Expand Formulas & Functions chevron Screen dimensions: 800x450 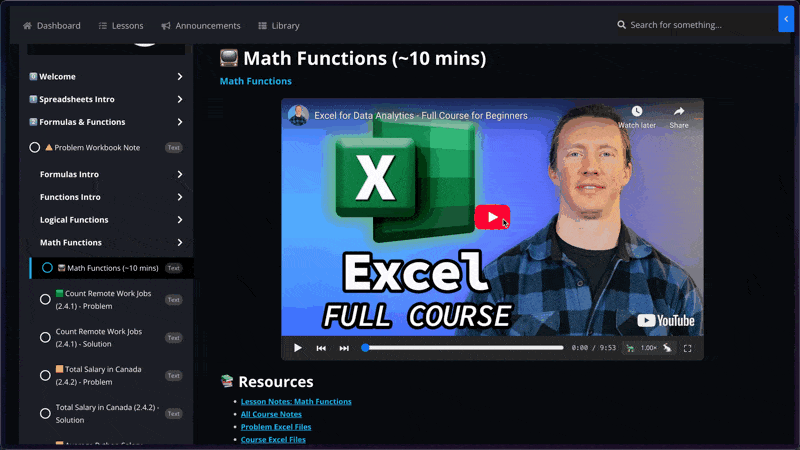coord(180,122)
